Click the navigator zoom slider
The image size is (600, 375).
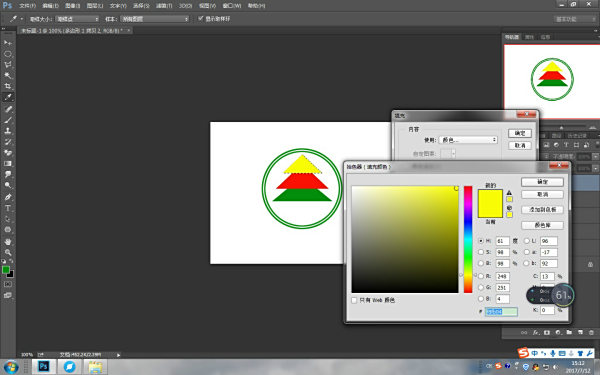pyautogui.click(x=561, y=127)
